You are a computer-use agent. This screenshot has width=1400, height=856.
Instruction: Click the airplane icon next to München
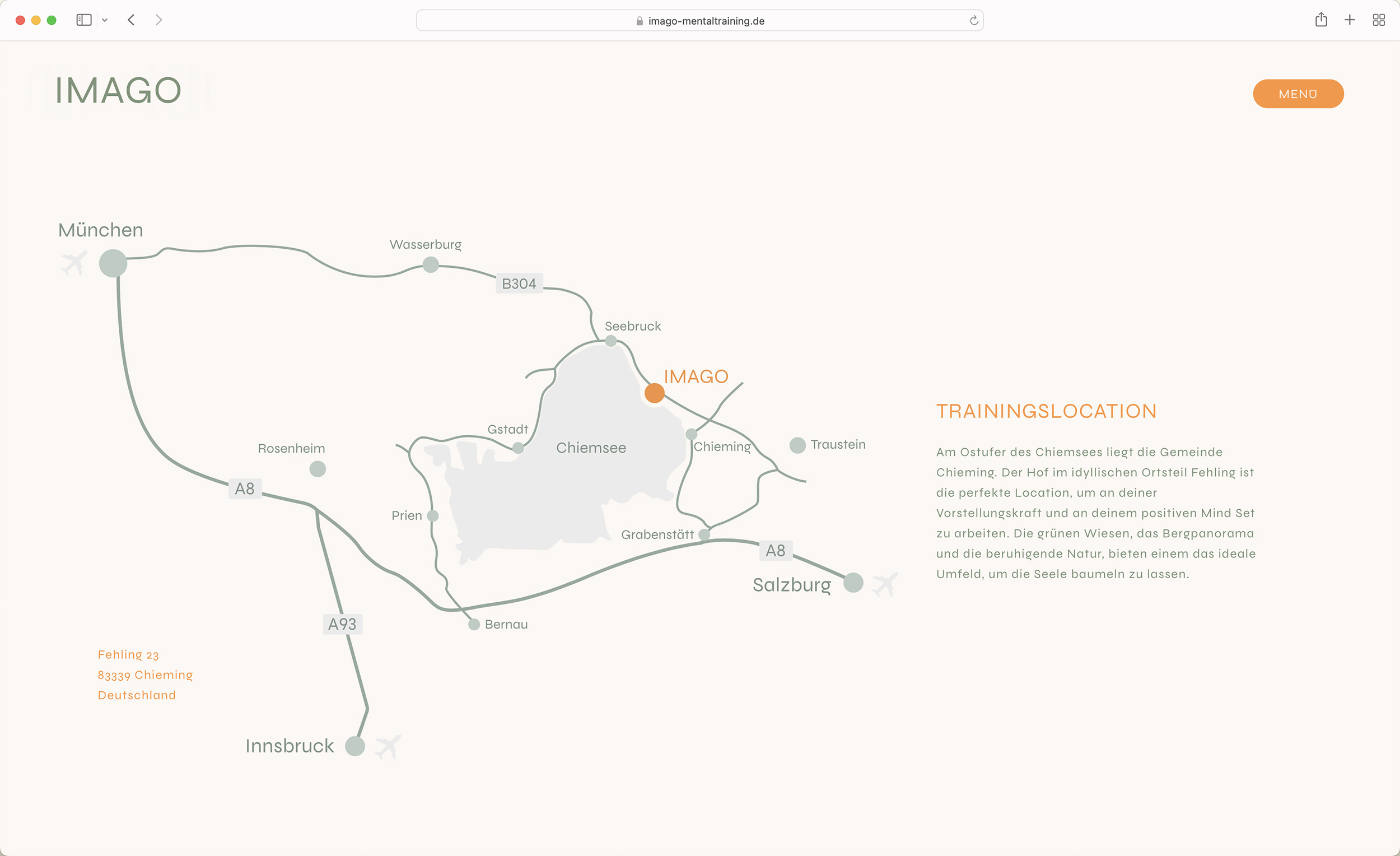74,263
